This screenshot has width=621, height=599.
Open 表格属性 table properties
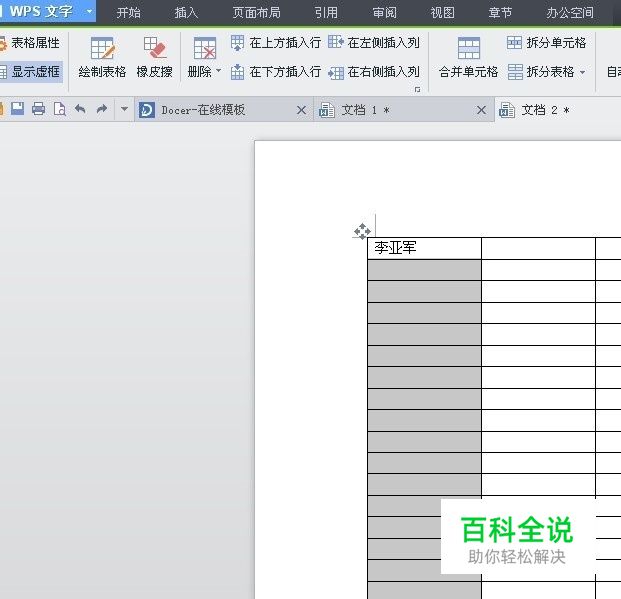30,43
